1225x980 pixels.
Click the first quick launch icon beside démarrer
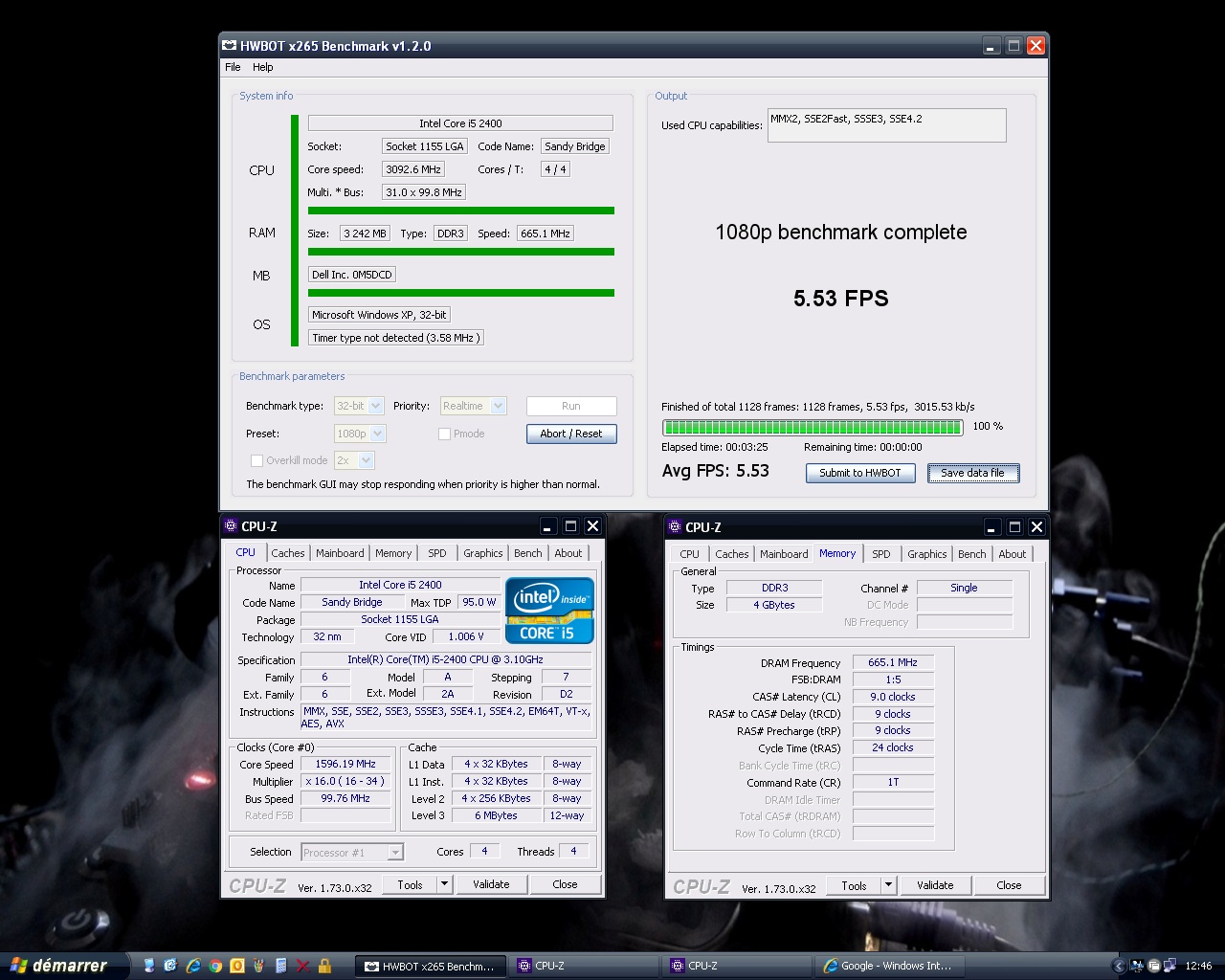click(x=149, y=966)
